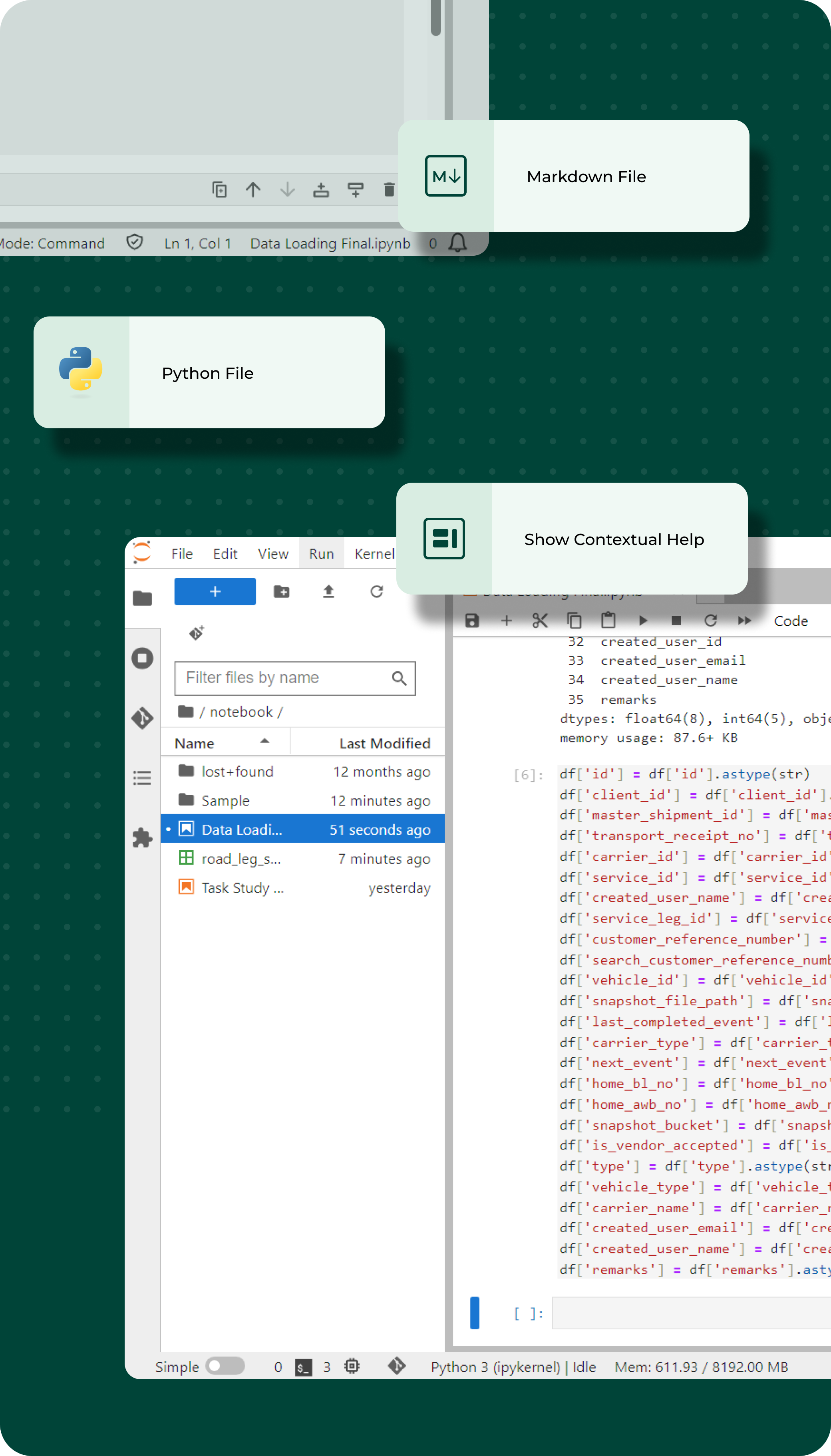Interrupt kernel stop icon
The height and width of the screenshot is (1456, 831).
coord(676,621)
